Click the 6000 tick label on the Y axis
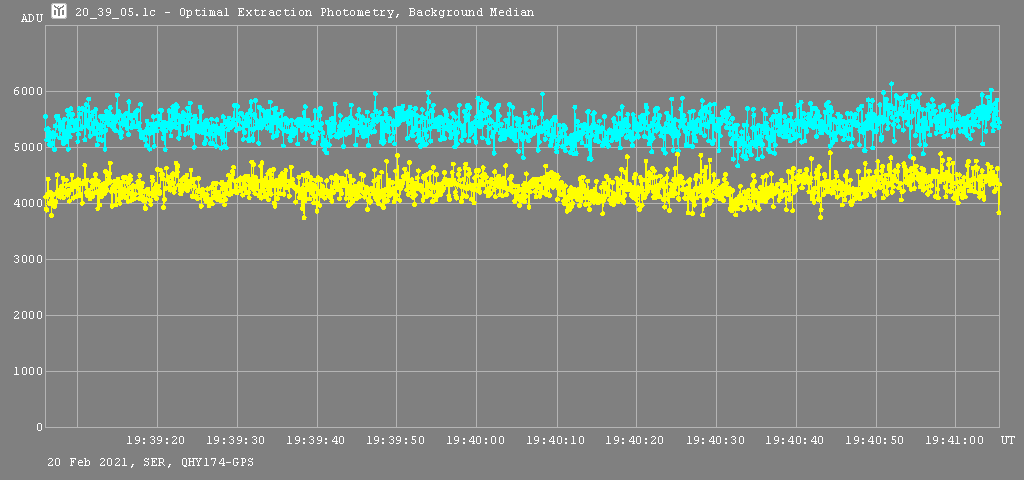 pos(27,92)
